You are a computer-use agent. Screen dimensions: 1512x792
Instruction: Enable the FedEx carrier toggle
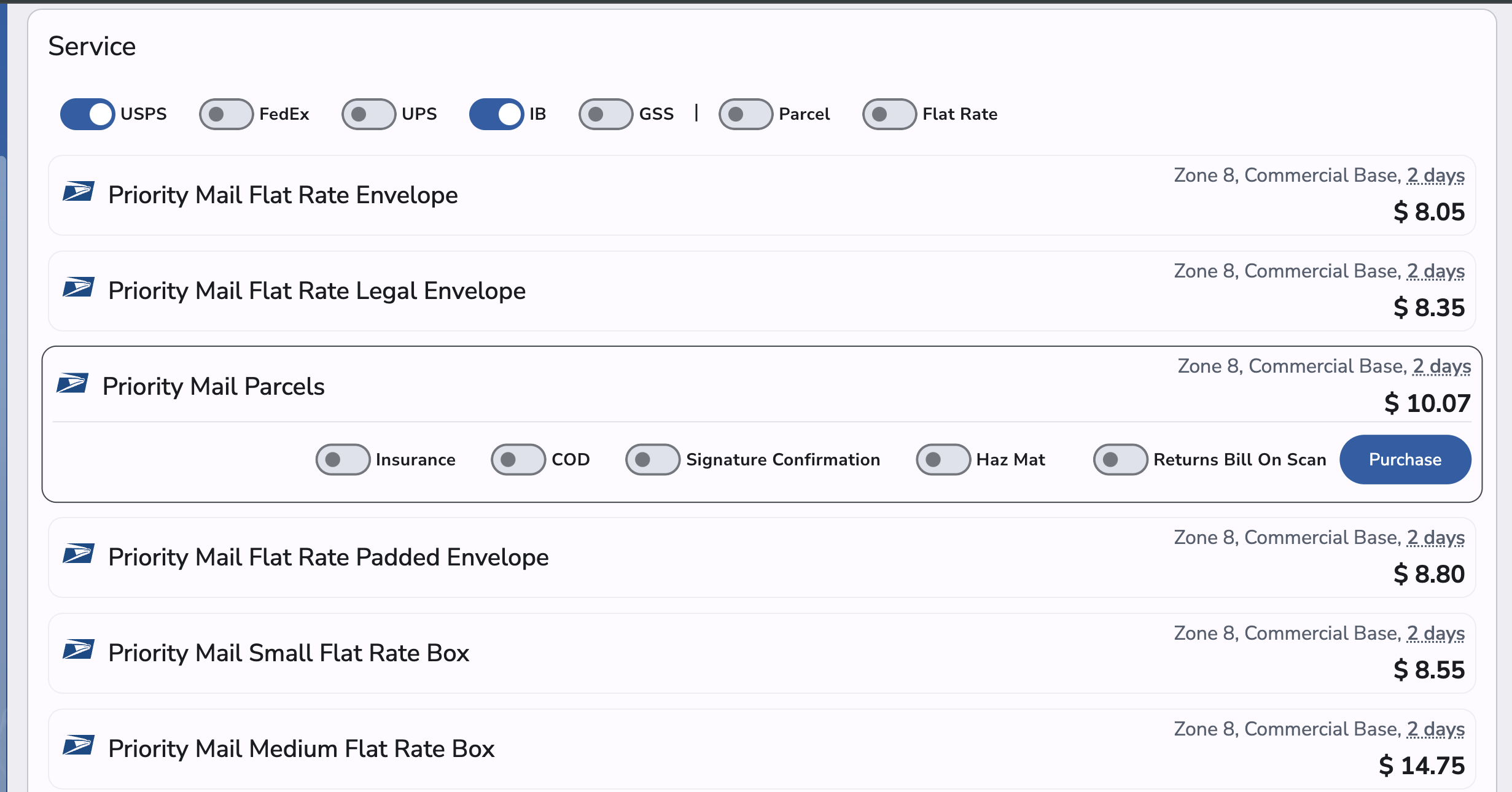[x=226, y=114]
